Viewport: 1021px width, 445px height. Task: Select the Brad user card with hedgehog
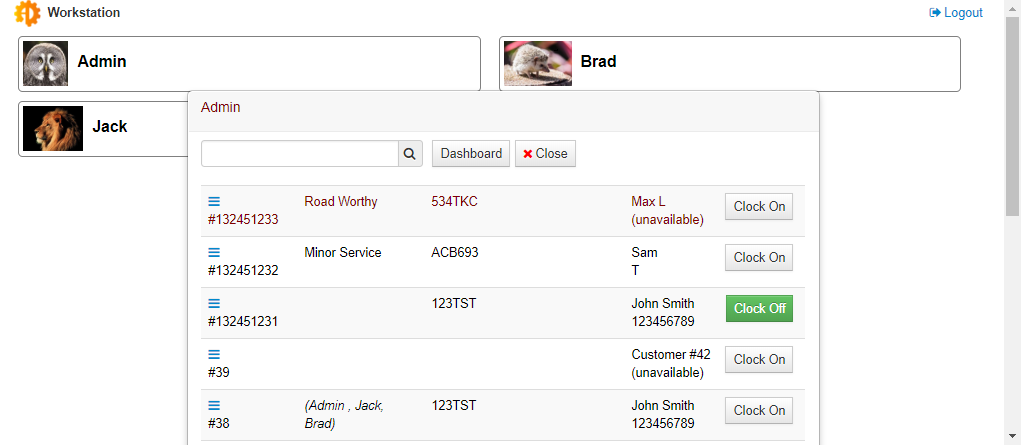pos(730,63)
